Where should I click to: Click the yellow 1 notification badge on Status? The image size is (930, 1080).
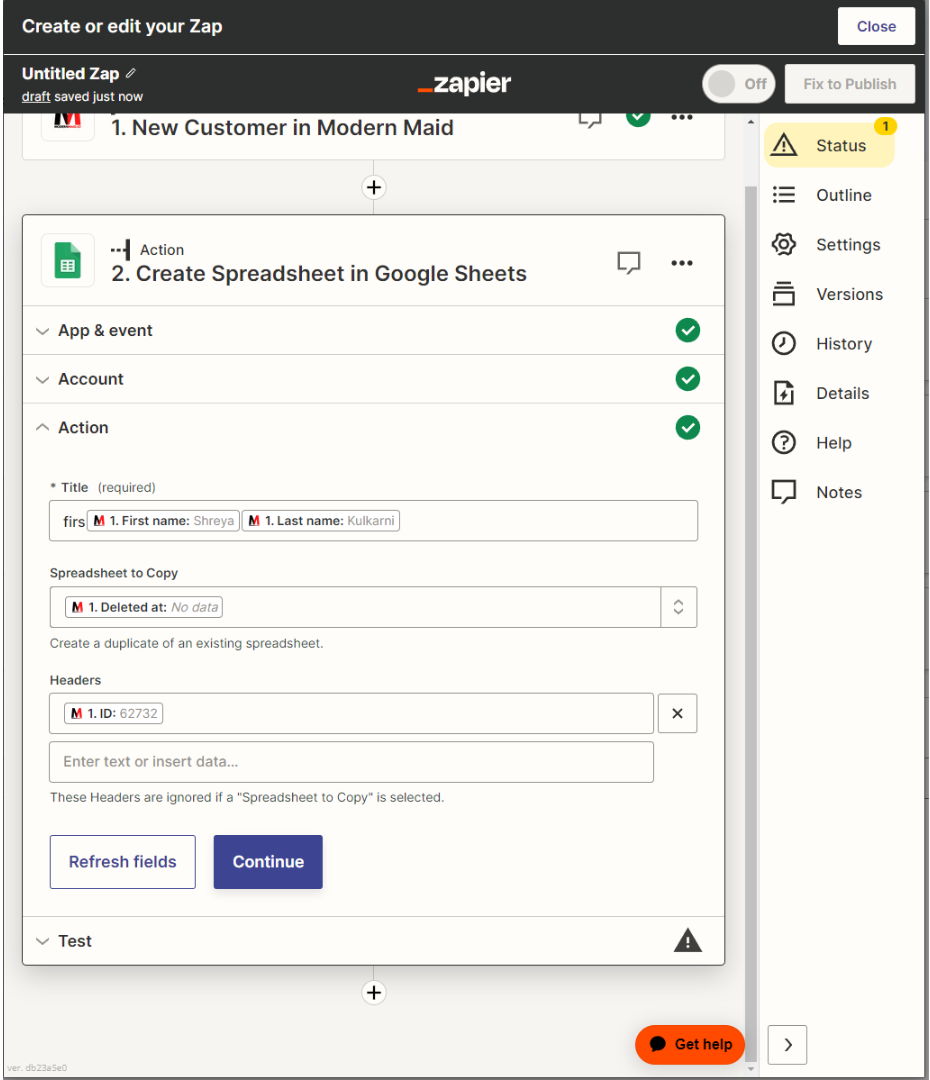click(885, 126)
